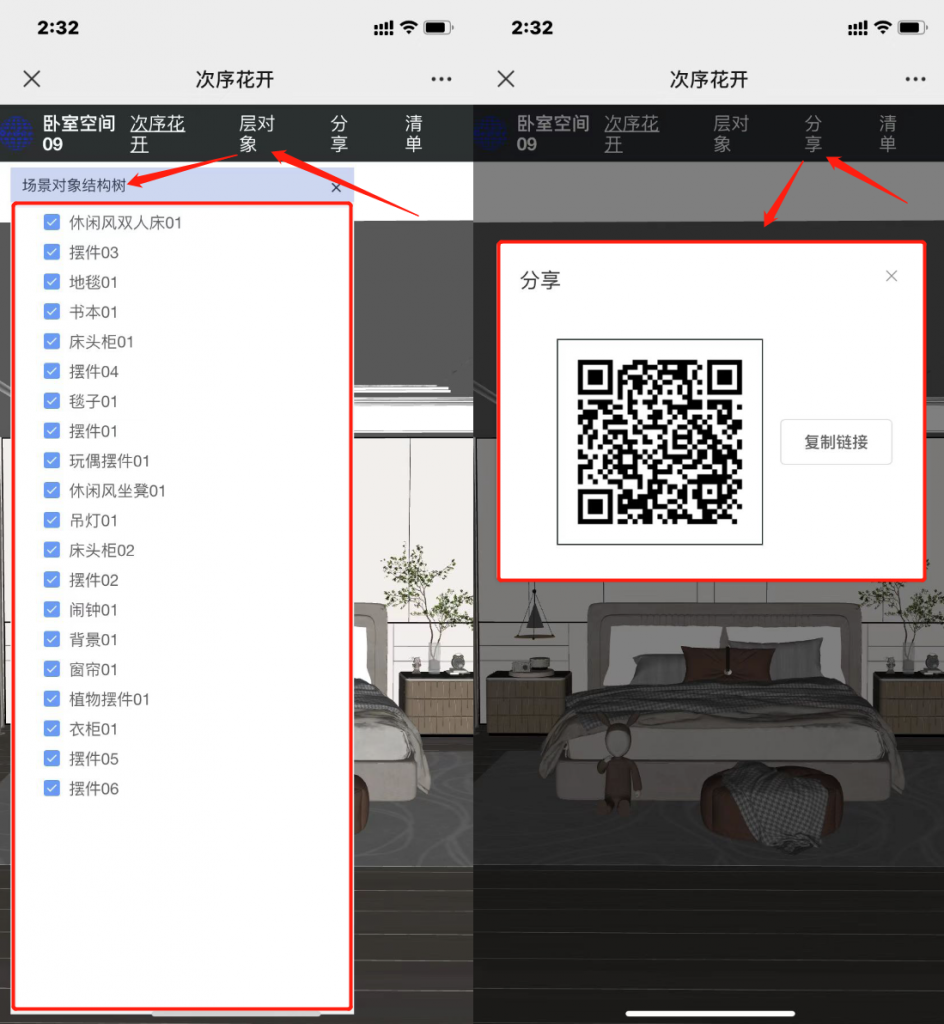The height and width of the screenshot is (1024, 944).
Task: Tap the 次序花开 page title in left phone header
Action: (x=235, y=80)
